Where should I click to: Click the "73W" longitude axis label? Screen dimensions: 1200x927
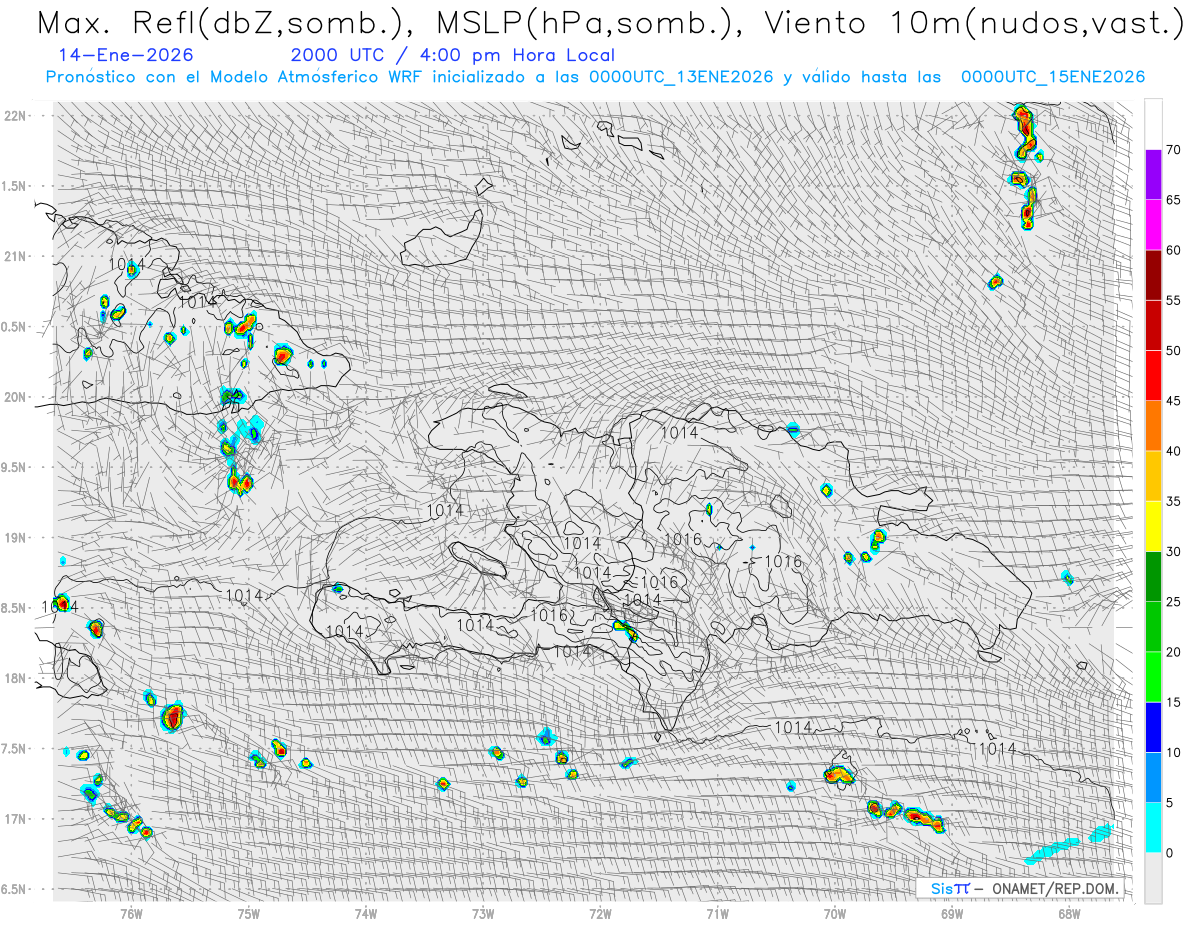[483, 912]
